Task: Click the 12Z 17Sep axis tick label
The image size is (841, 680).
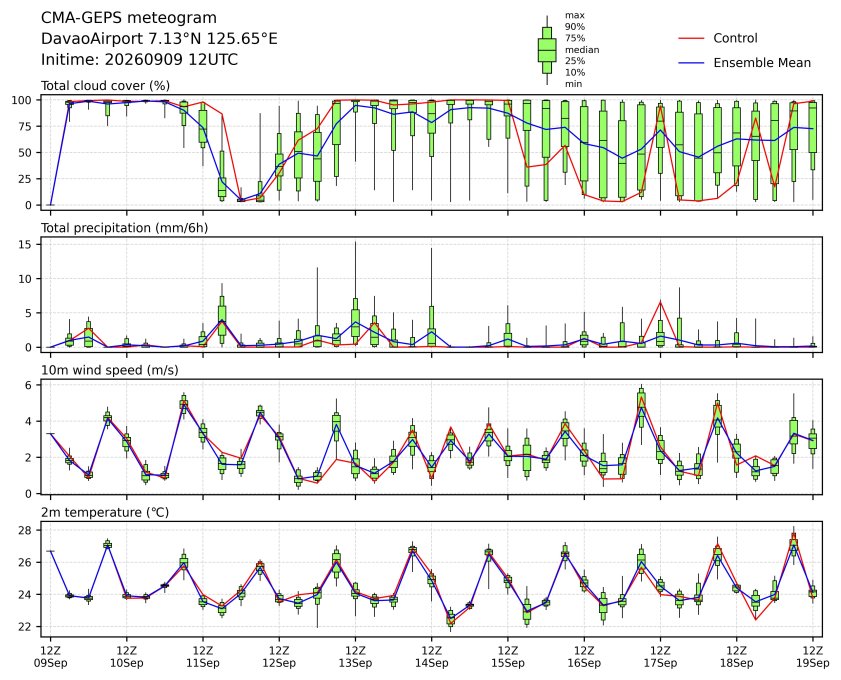Action: (660, 657)
